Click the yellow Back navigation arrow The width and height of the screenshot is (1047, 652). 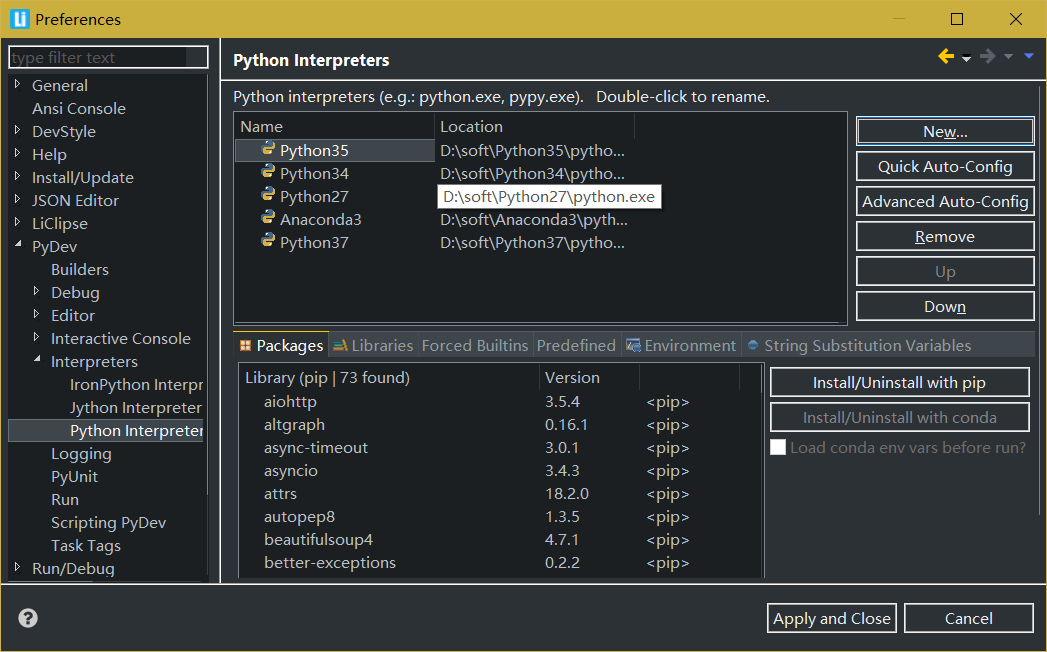tap(946, 57)
